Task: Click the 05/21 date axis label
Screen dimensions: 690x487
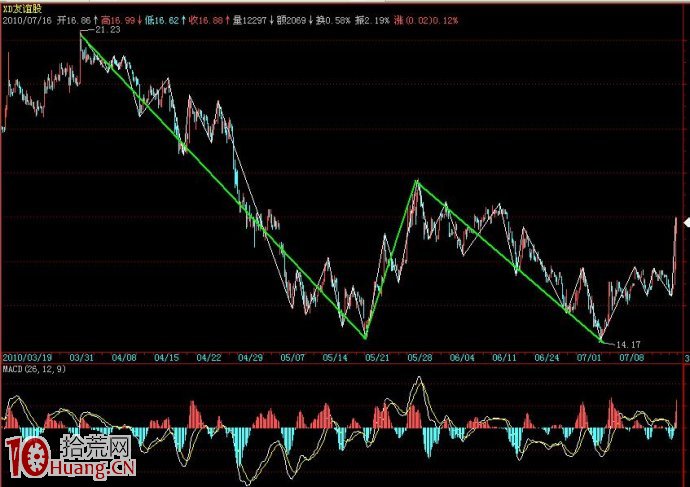Action: 377,358
